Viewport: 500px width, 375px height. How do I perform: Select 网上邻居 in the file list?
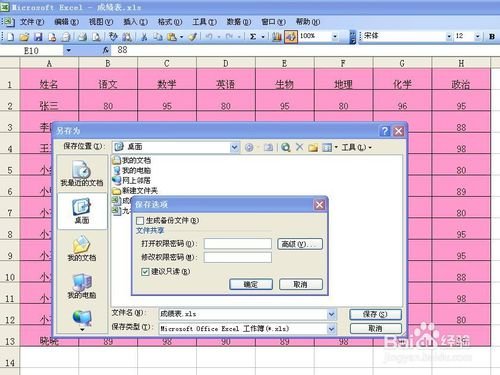pos(131,181)
